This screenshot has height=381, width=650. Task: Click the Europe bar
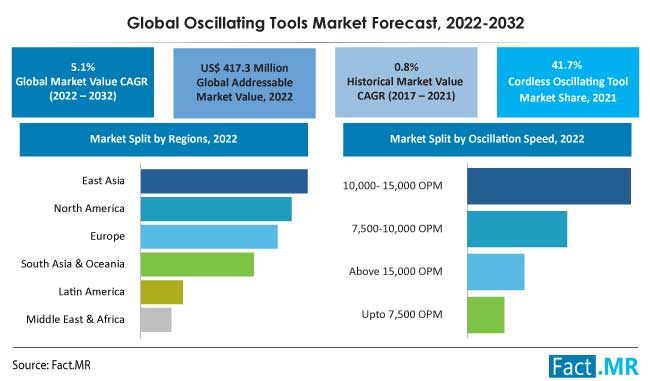209,237
